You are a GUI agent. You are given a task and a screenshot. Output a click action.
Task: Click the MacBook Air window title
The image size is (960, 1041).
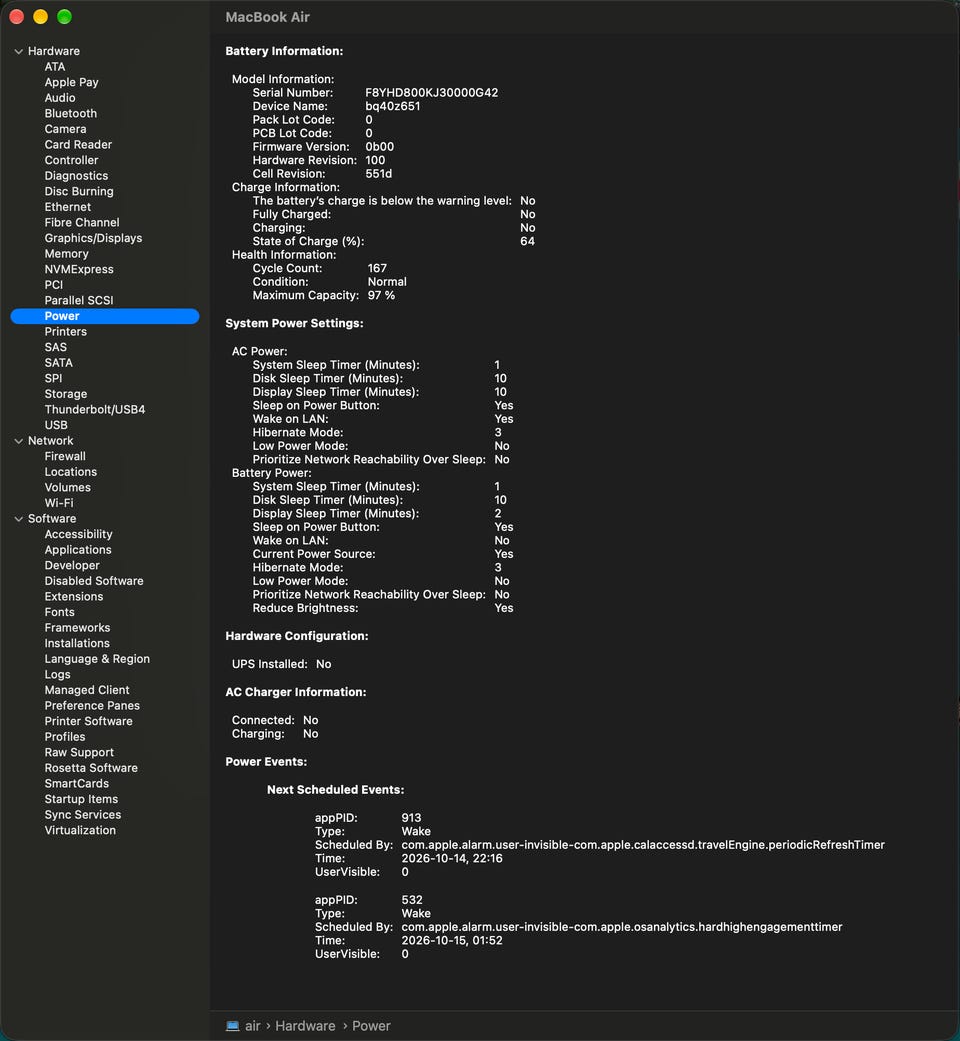pyautogui.click(x=268, y=17)
